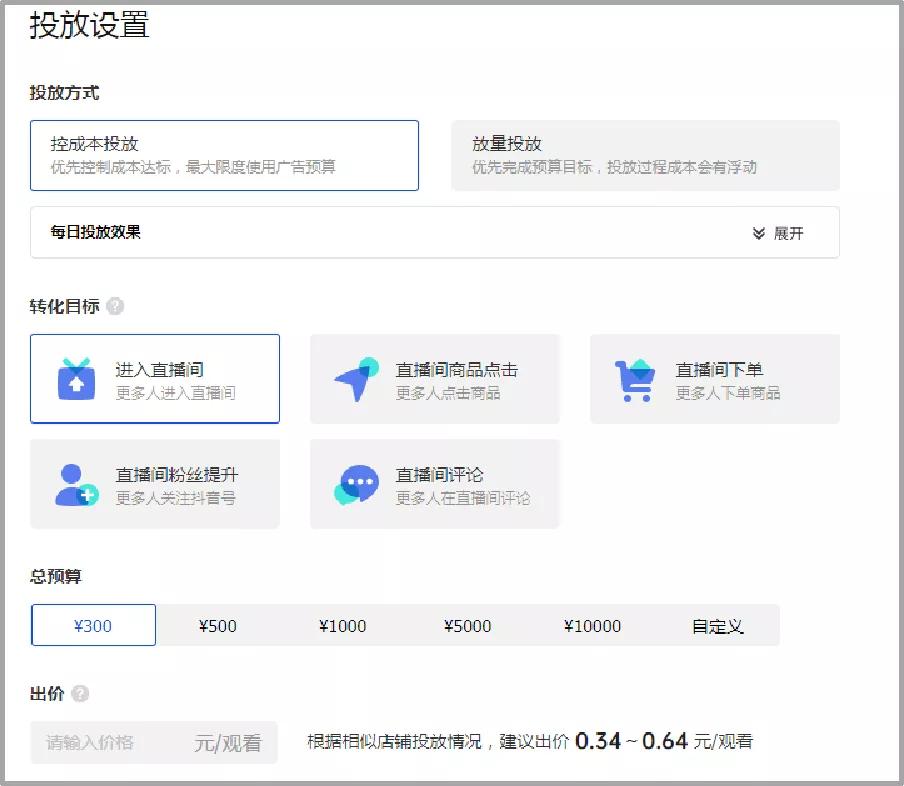
Task: Click the add-follower icon for 直播间粉丝提升
Action: [75, 484]
